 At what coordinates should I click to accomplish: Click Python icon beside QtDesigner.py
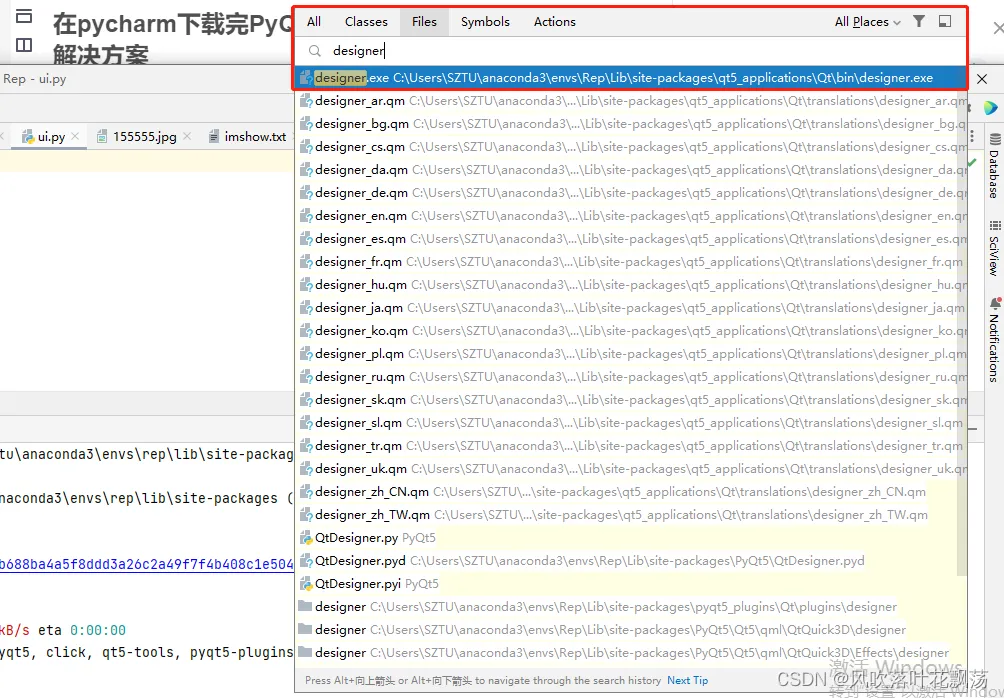click(x=306, y=538)
